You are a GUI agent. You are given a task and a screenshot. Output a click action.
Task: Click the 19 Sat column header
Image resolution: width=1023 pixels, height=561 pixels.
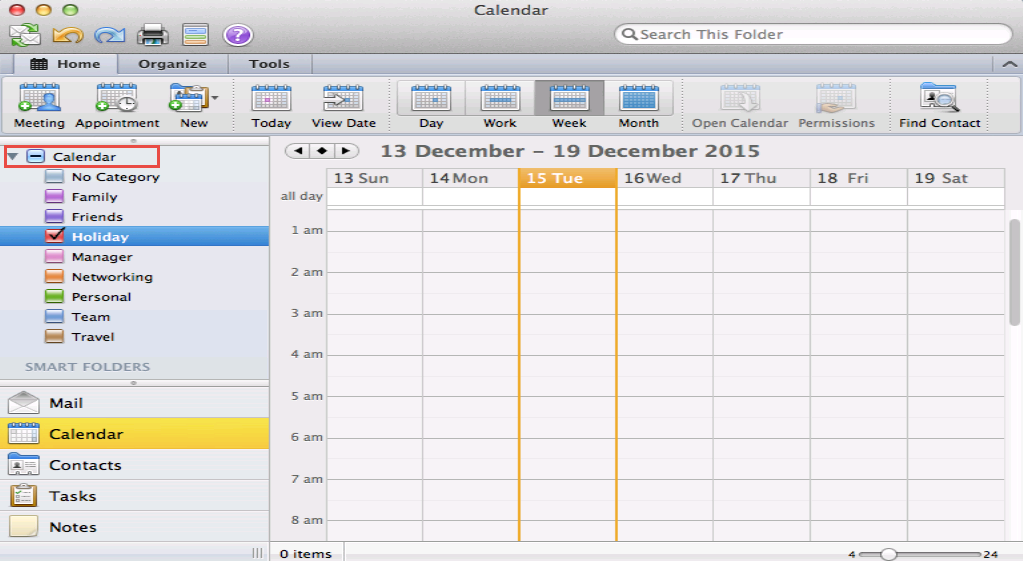[956, 178]
